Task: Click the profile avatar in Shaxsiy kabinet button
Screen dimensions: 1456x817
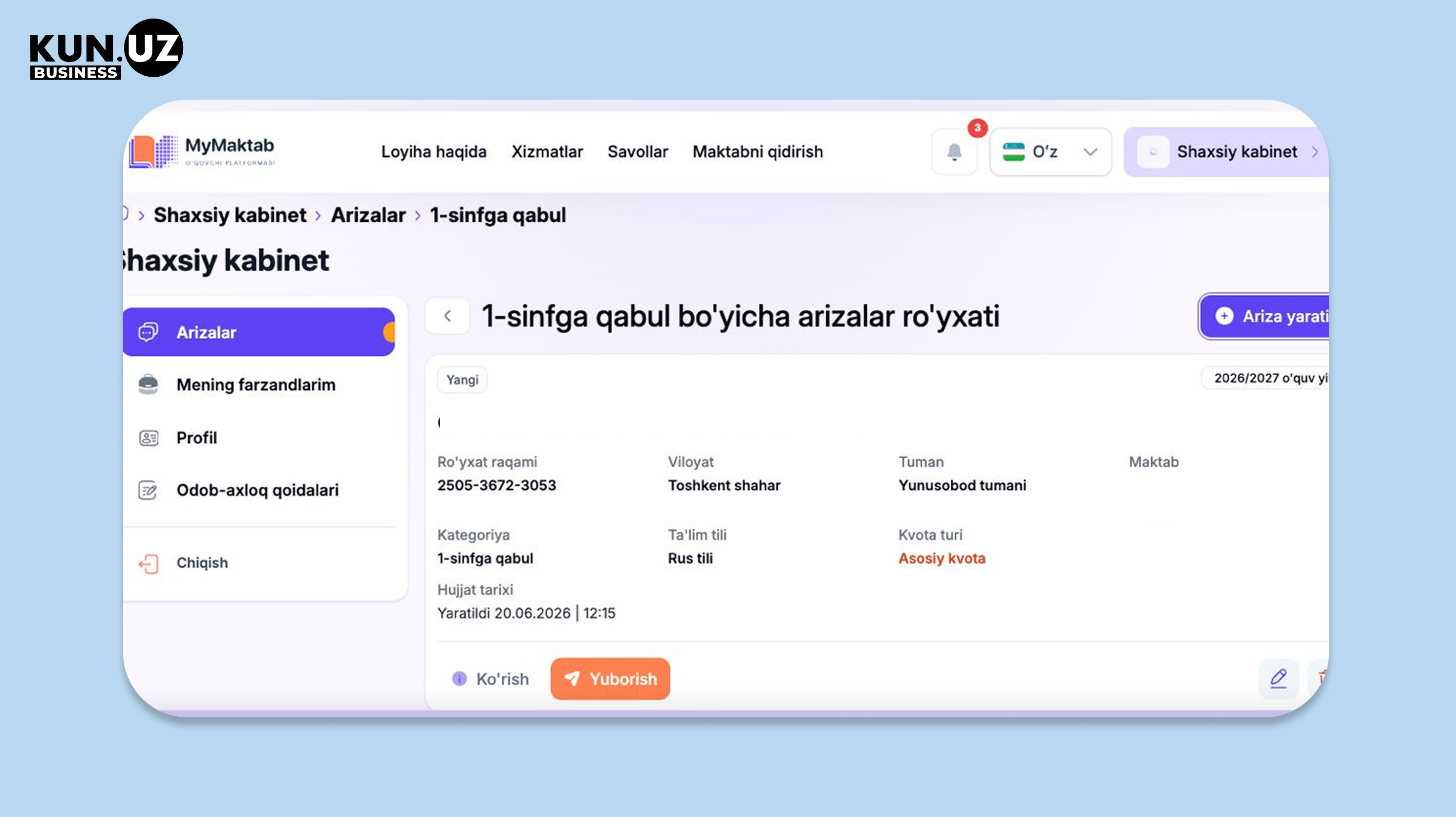Action: (1153, 151)
